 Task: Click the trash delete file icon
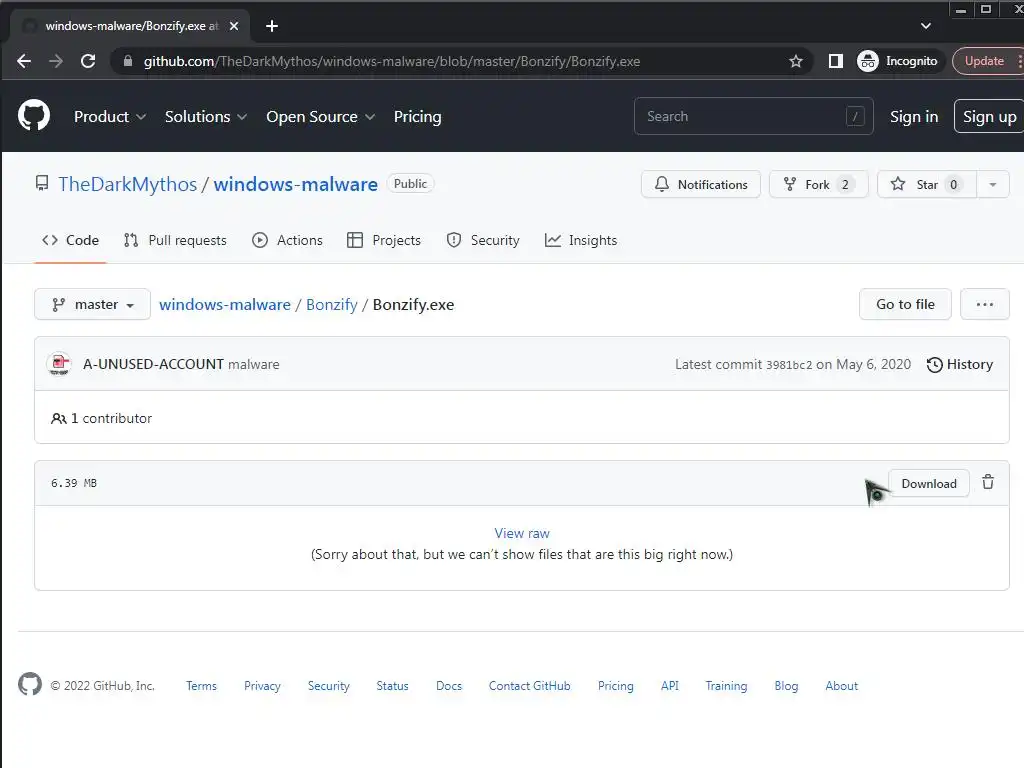(x=988, y=482)
